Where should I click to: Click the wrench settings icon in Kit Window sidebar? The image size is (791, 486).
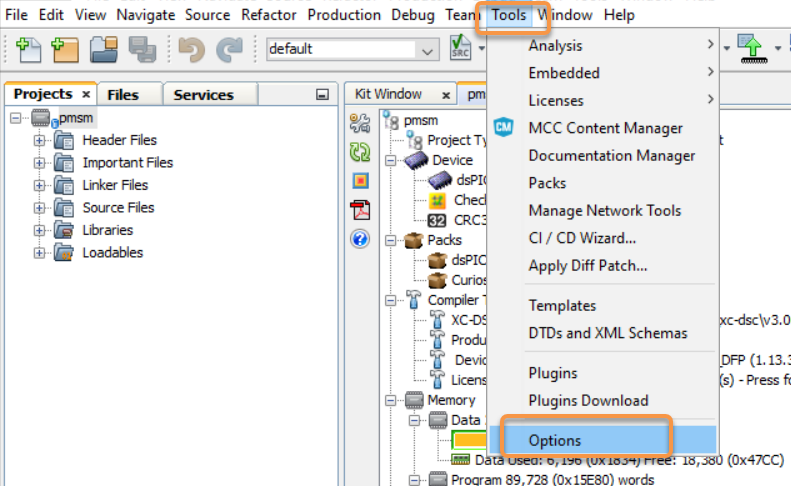click(360, 124)
